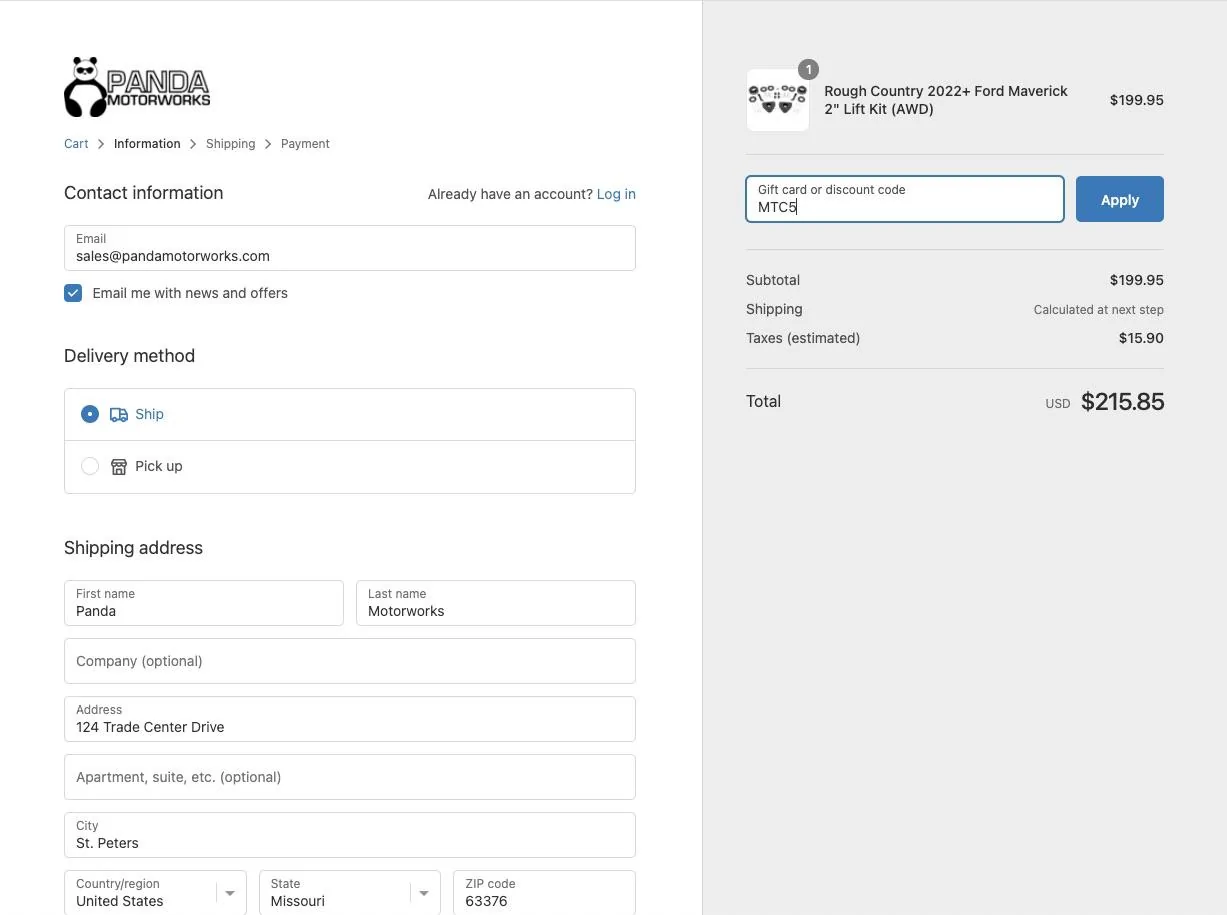The image size is (1227, 915).
Task: Click the ZIP code field
Action: (x=544, y=893)
